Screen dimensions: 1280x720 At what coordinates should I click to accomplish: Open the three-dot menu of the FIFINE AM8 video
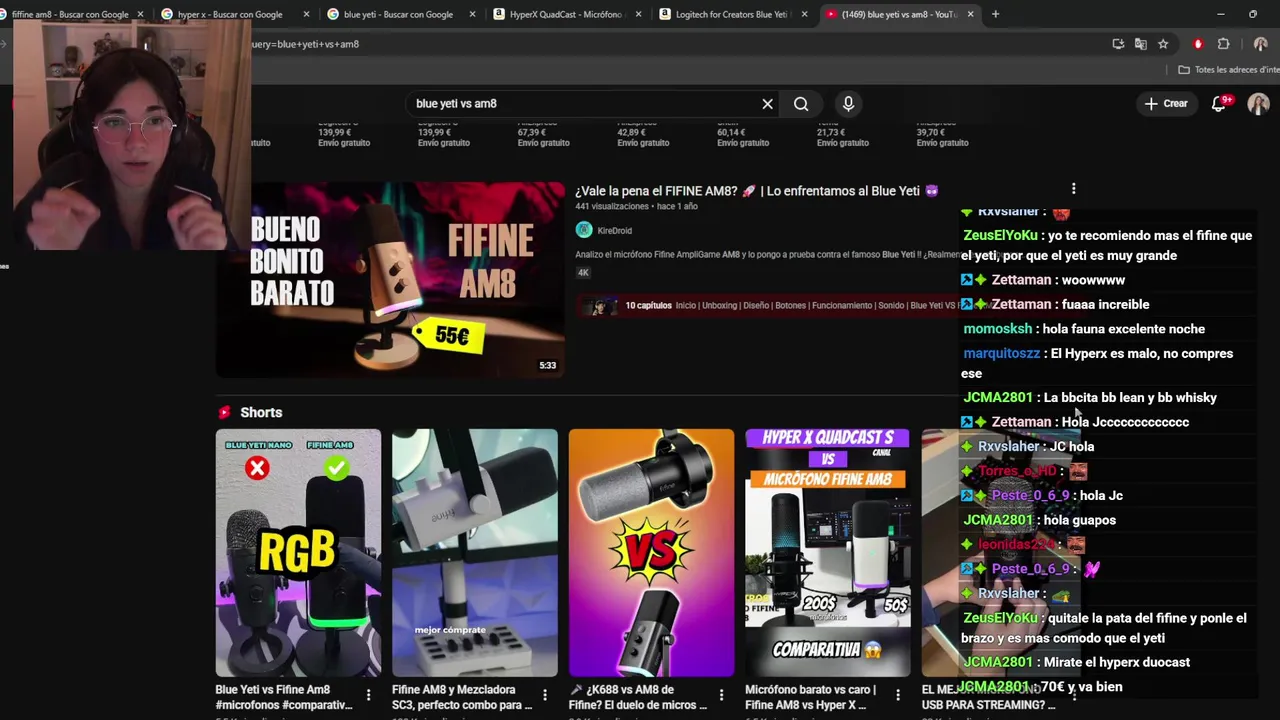tap(1073, 189)
